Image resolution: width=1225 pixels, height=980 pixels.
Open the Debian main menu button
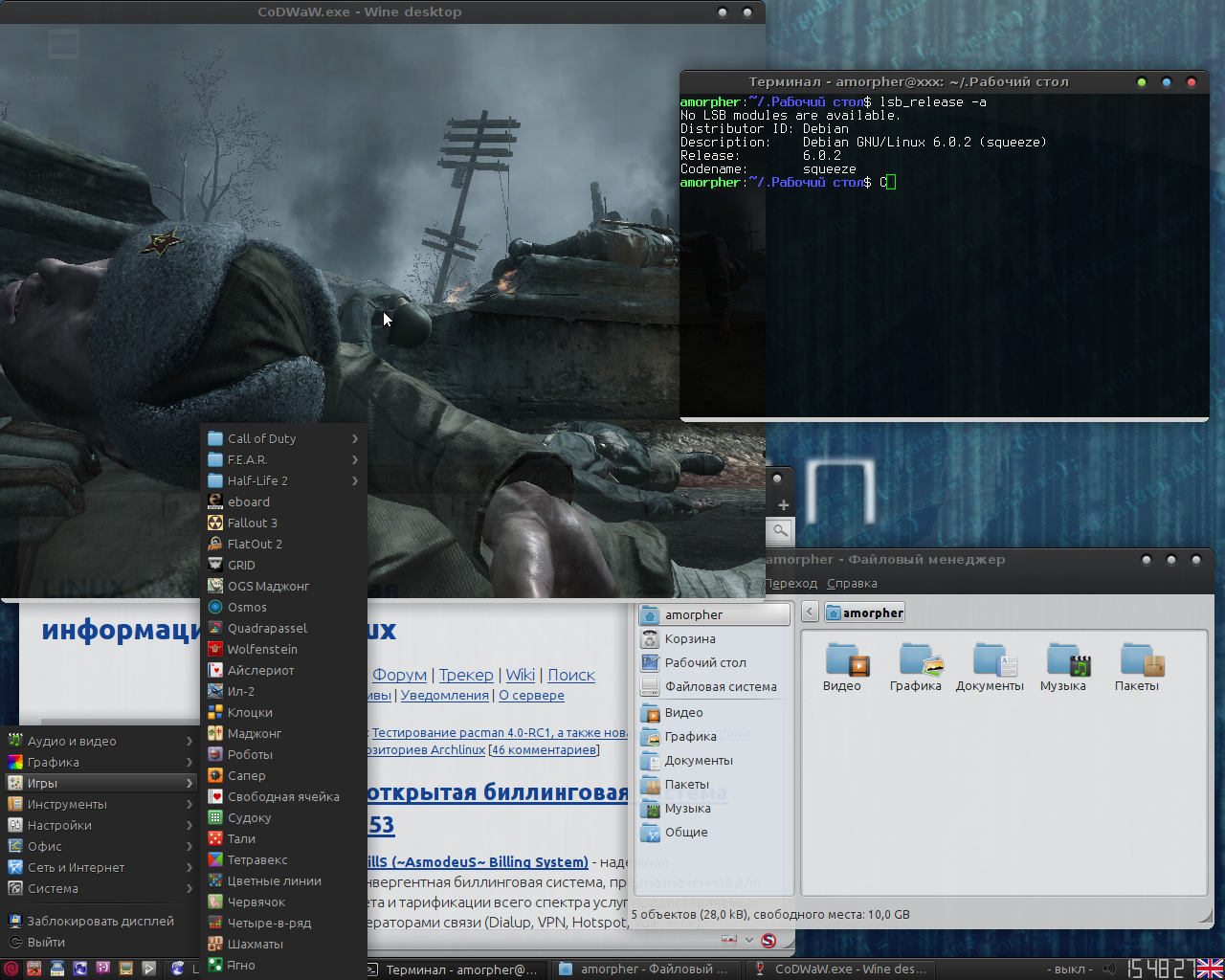coord(11,969)
